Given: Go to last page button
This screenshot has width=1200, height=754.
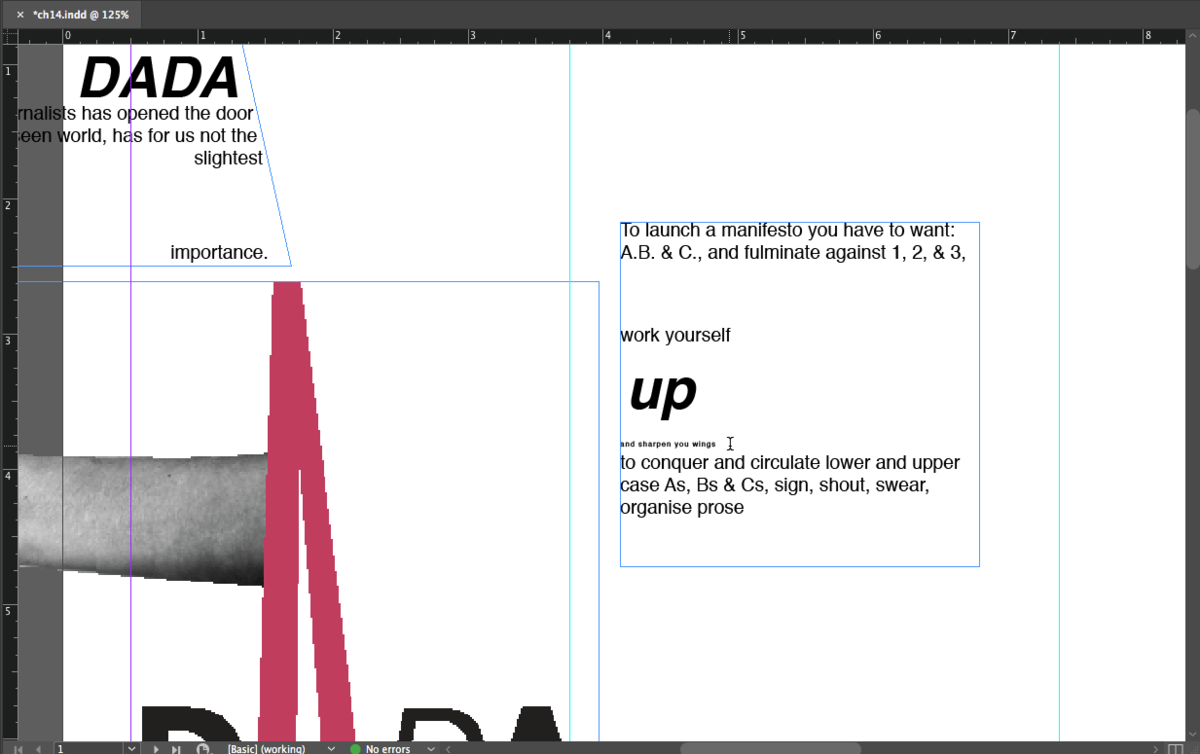Looking at the screenshot, I should (x=176, y=748).
